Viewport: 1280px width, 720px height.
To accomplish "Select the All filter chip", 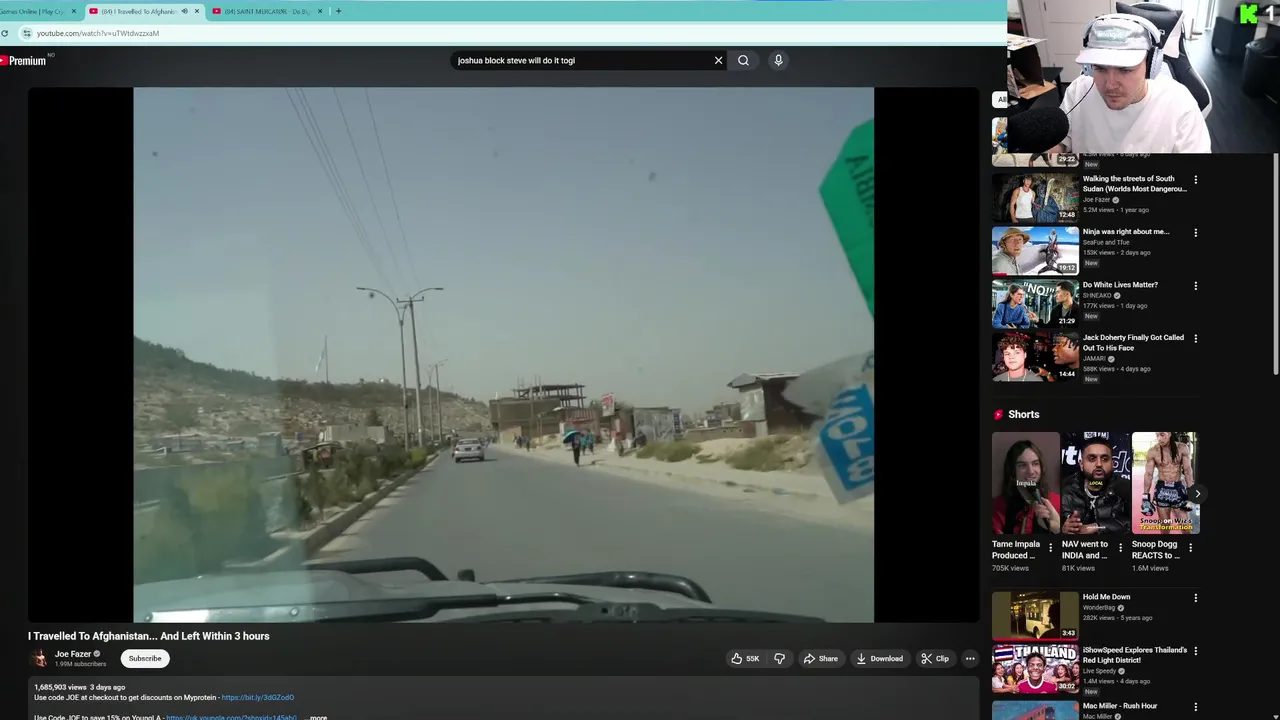I will coord(1000,99).
